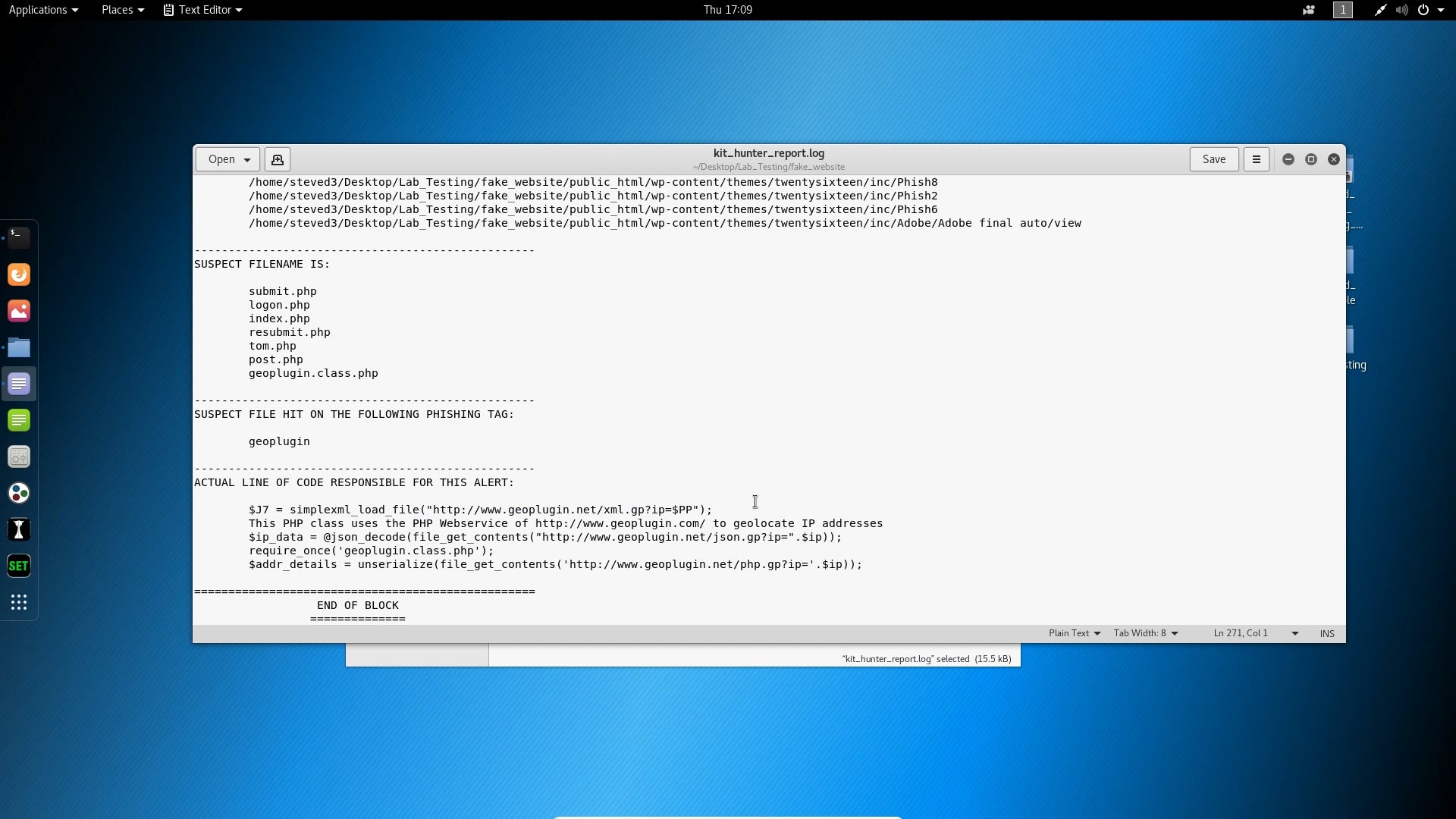Image resolution: width=1456 pixels, height=819 pixels.
Task: Click the require_once code line
Action: 371,551
